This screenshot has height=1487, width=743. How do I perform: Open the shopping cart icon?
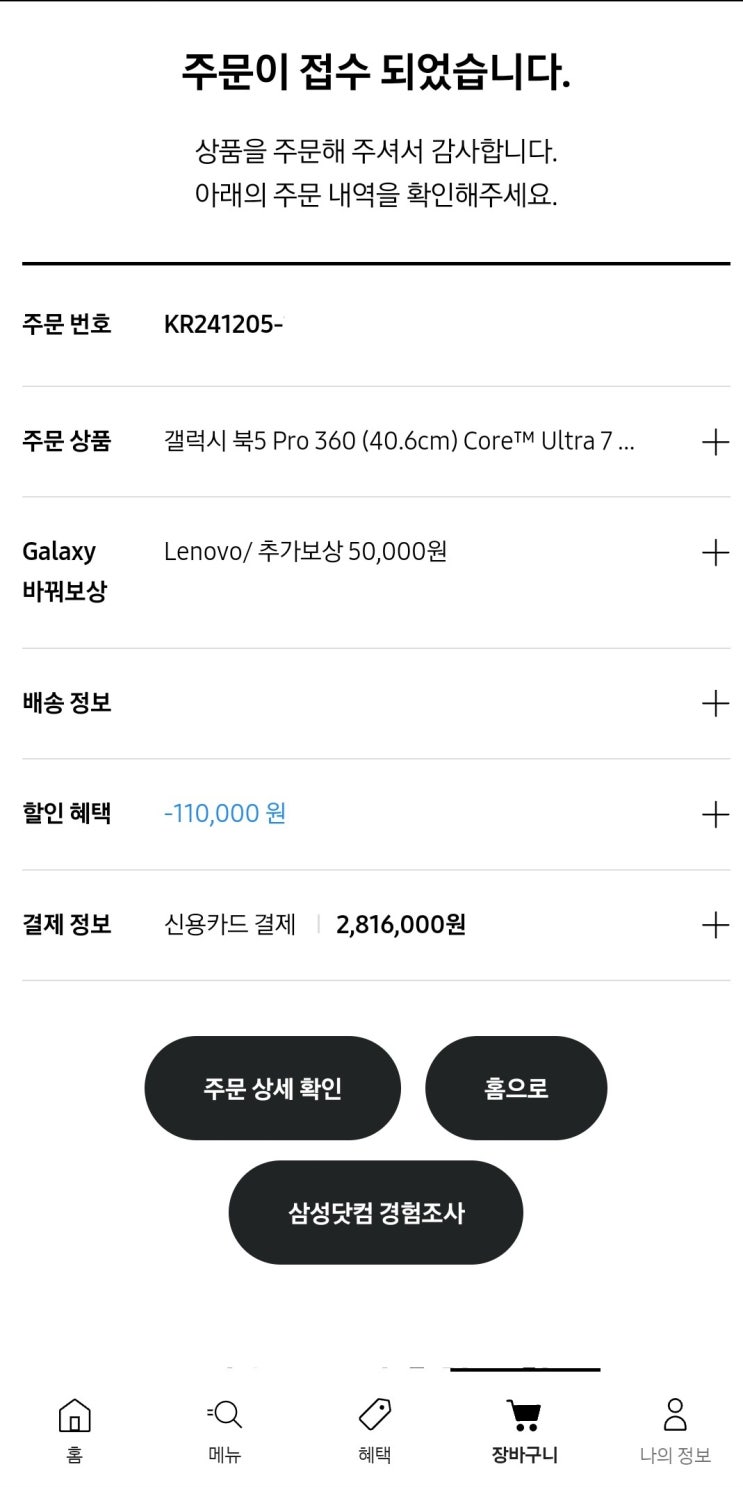[524, 1415]
